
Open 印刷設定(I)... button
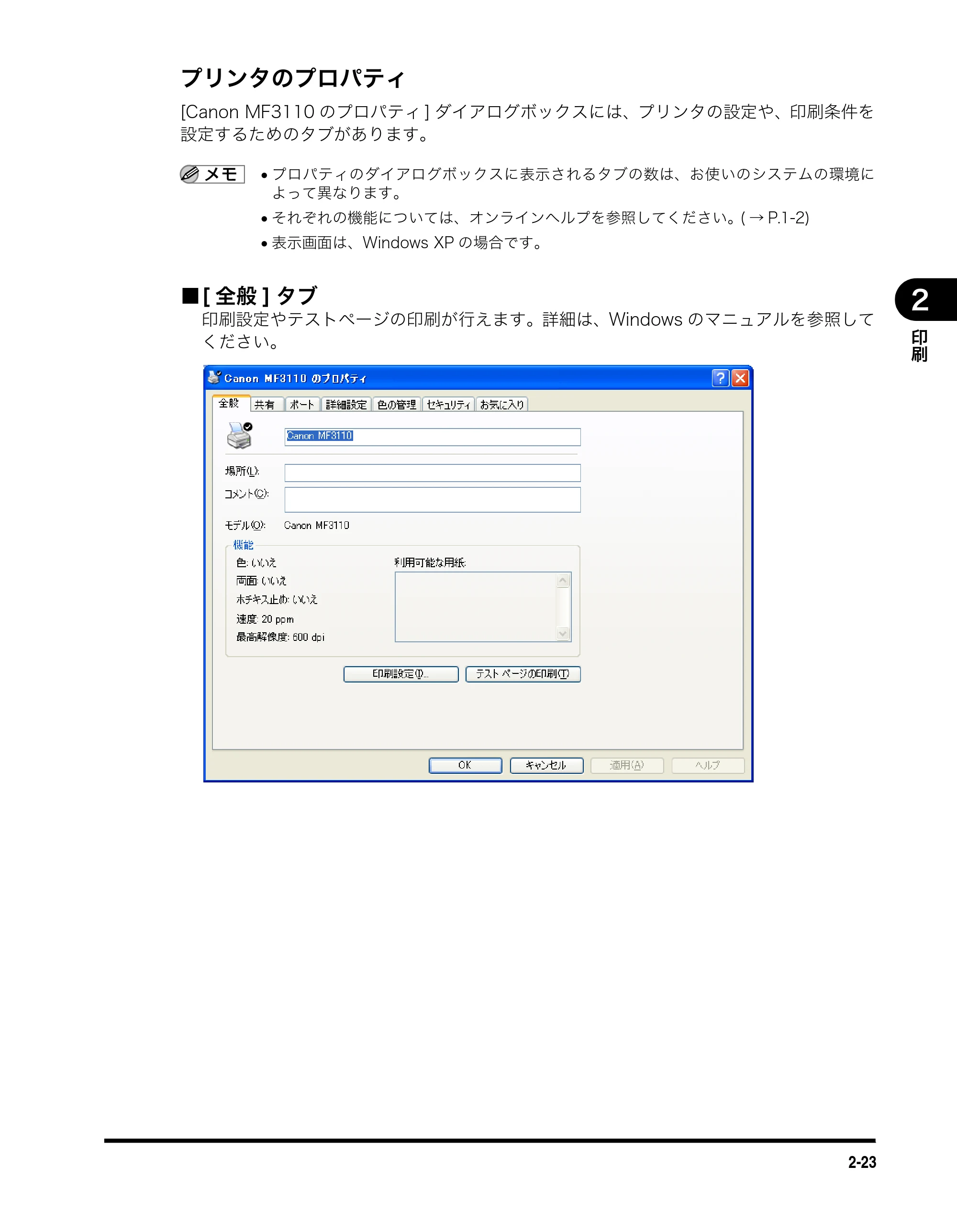click(401, 674)
